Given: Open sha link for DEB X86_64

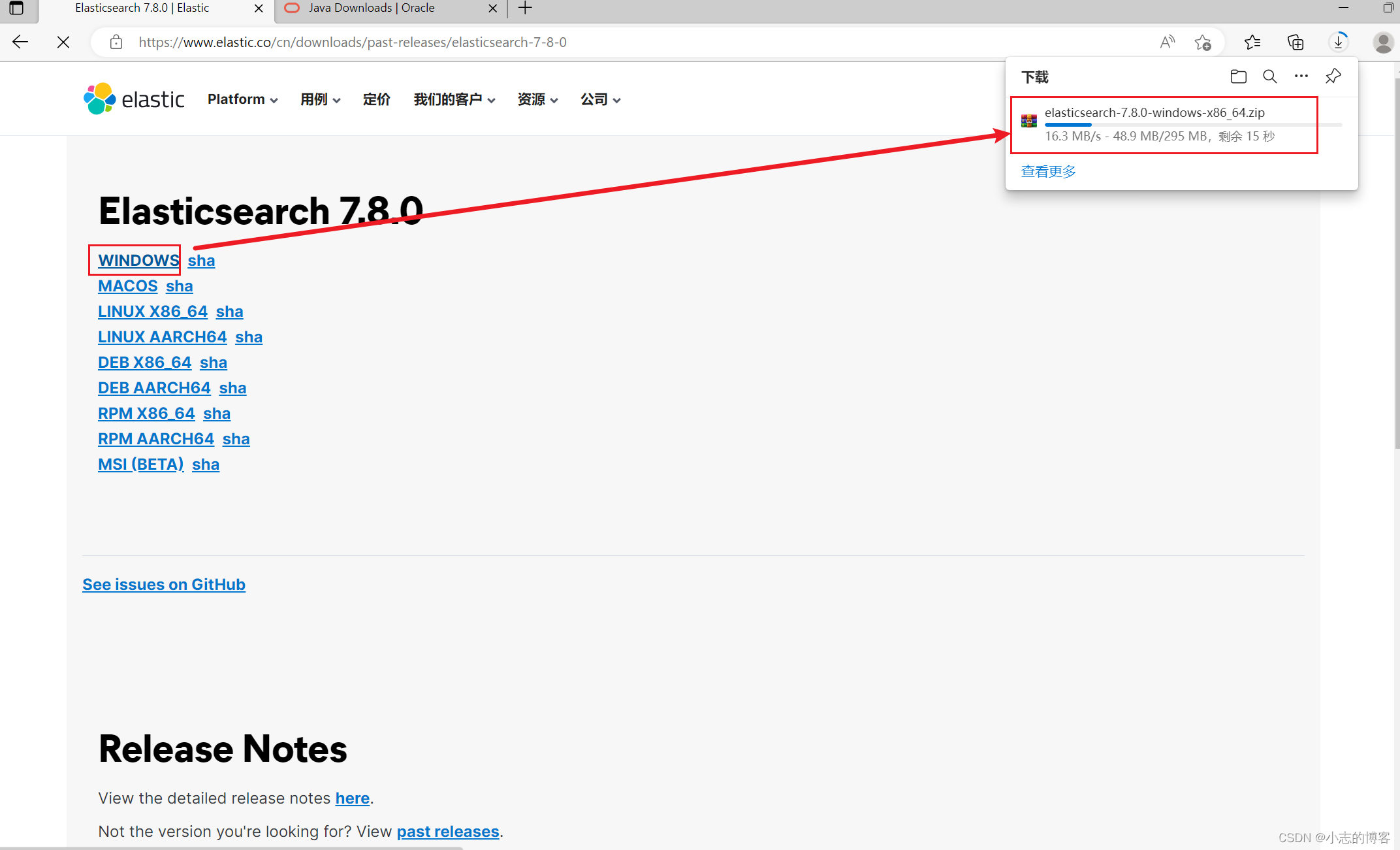Looking at the screenshot, I should tap(214, 362).
